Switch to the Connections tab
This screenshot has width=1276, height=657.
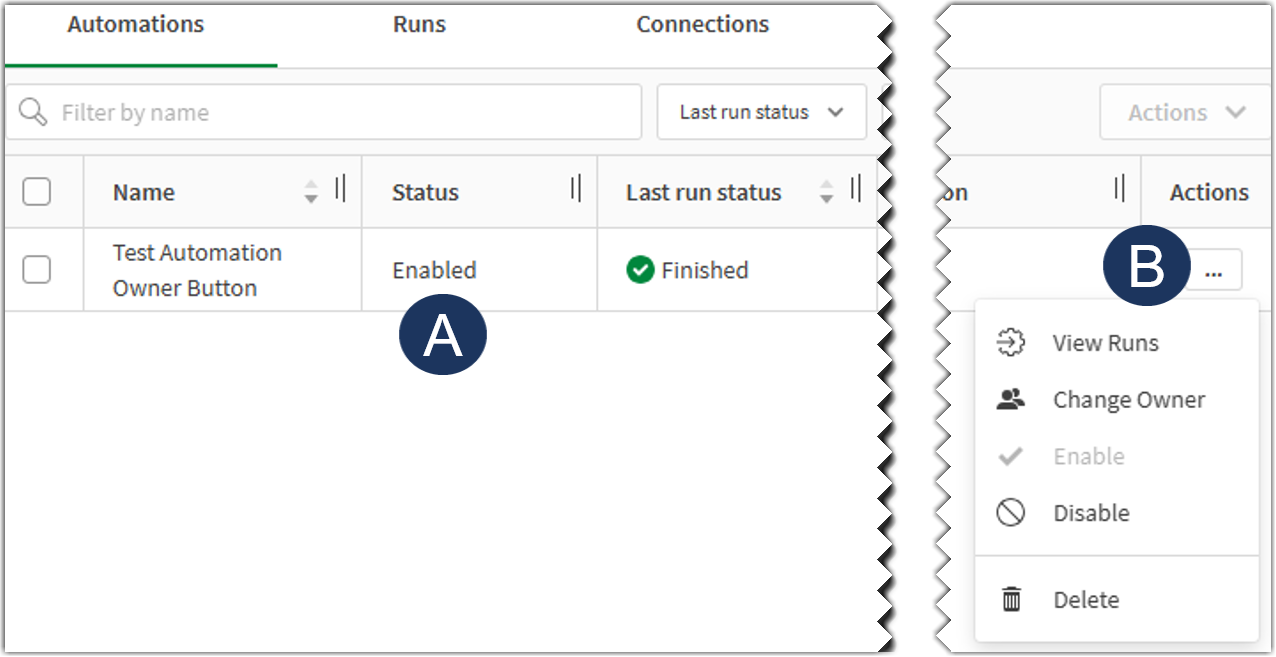click(702, 24)
